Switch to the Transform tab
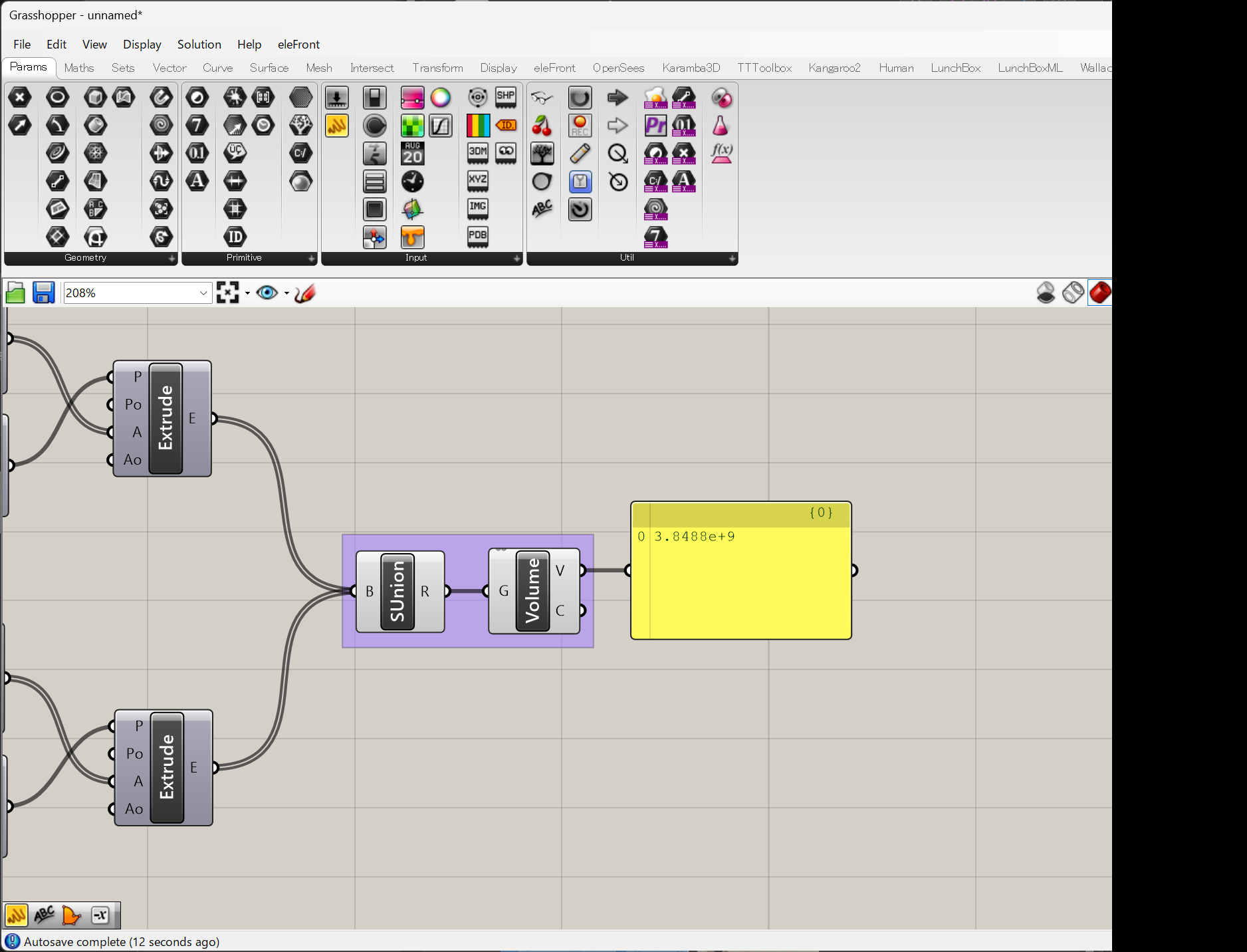Image resolution: width=1247 pixels, height=952 pixels. pos(437,68)
